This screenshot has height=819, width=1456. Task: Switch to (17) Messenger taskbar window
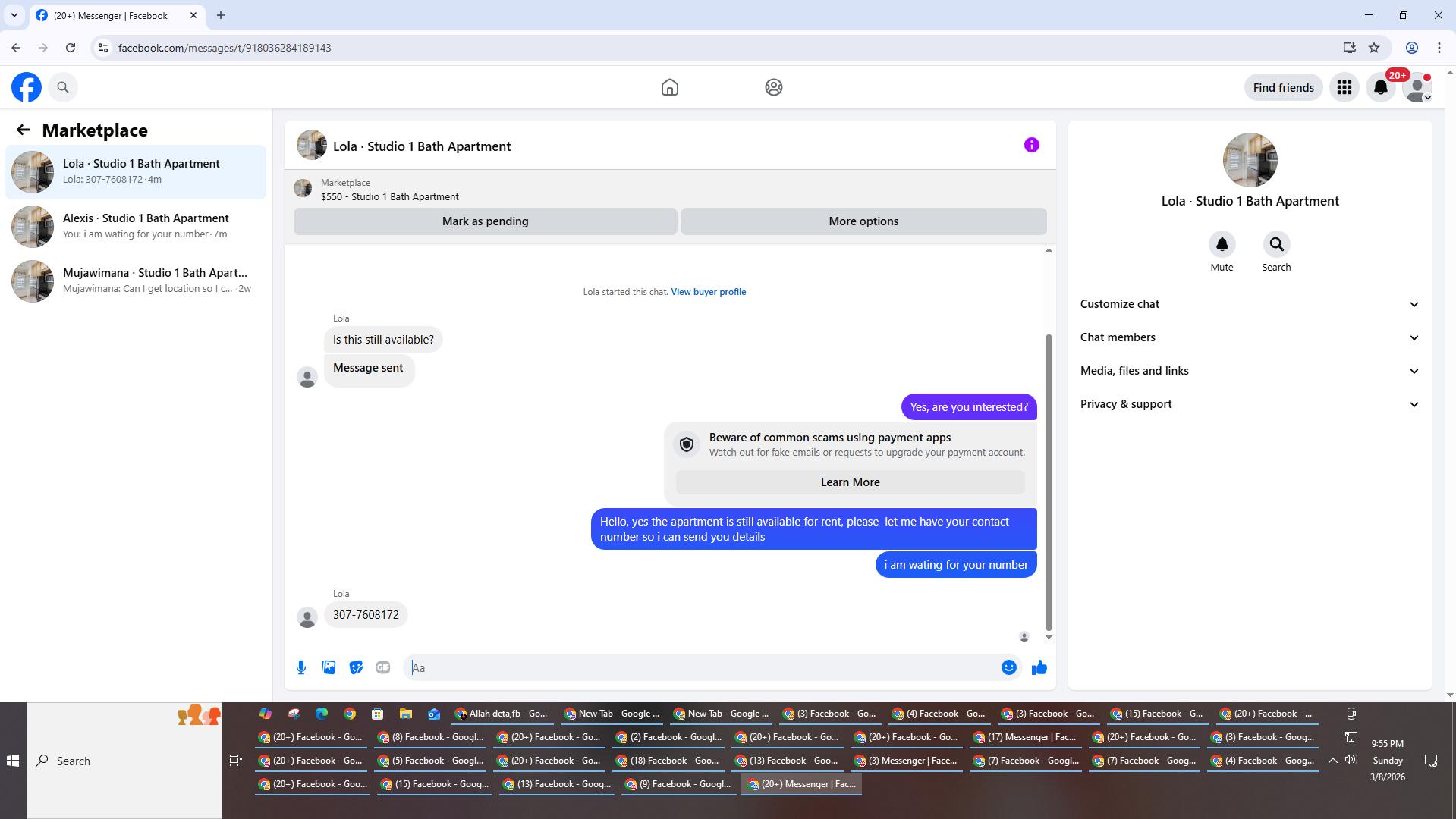click(1026, 737)
